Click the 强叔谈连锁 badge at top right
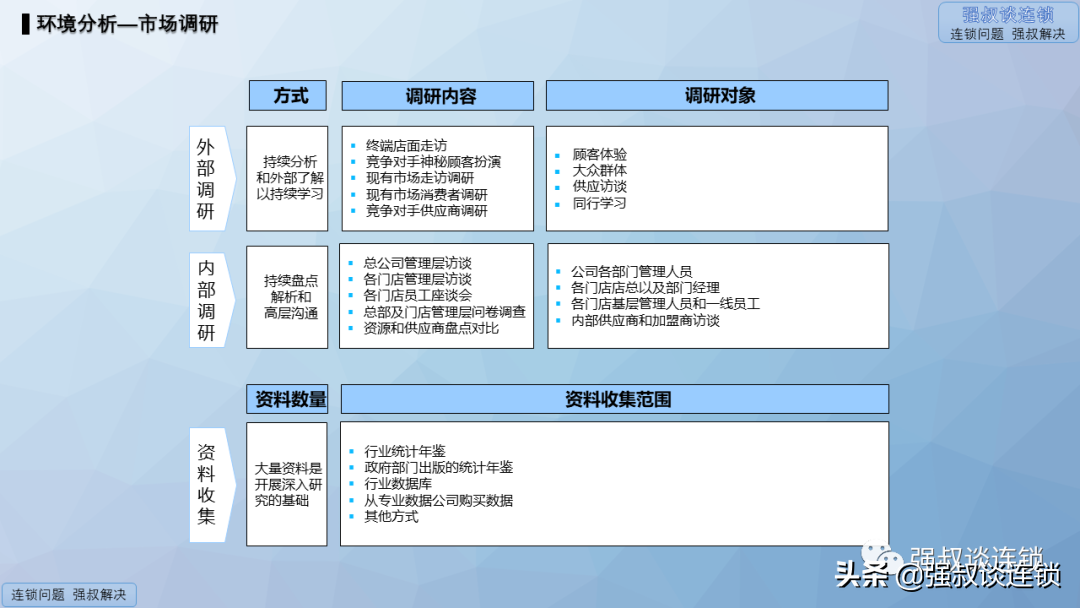This screenshot has height=608, width=1080. (1008, 23)
